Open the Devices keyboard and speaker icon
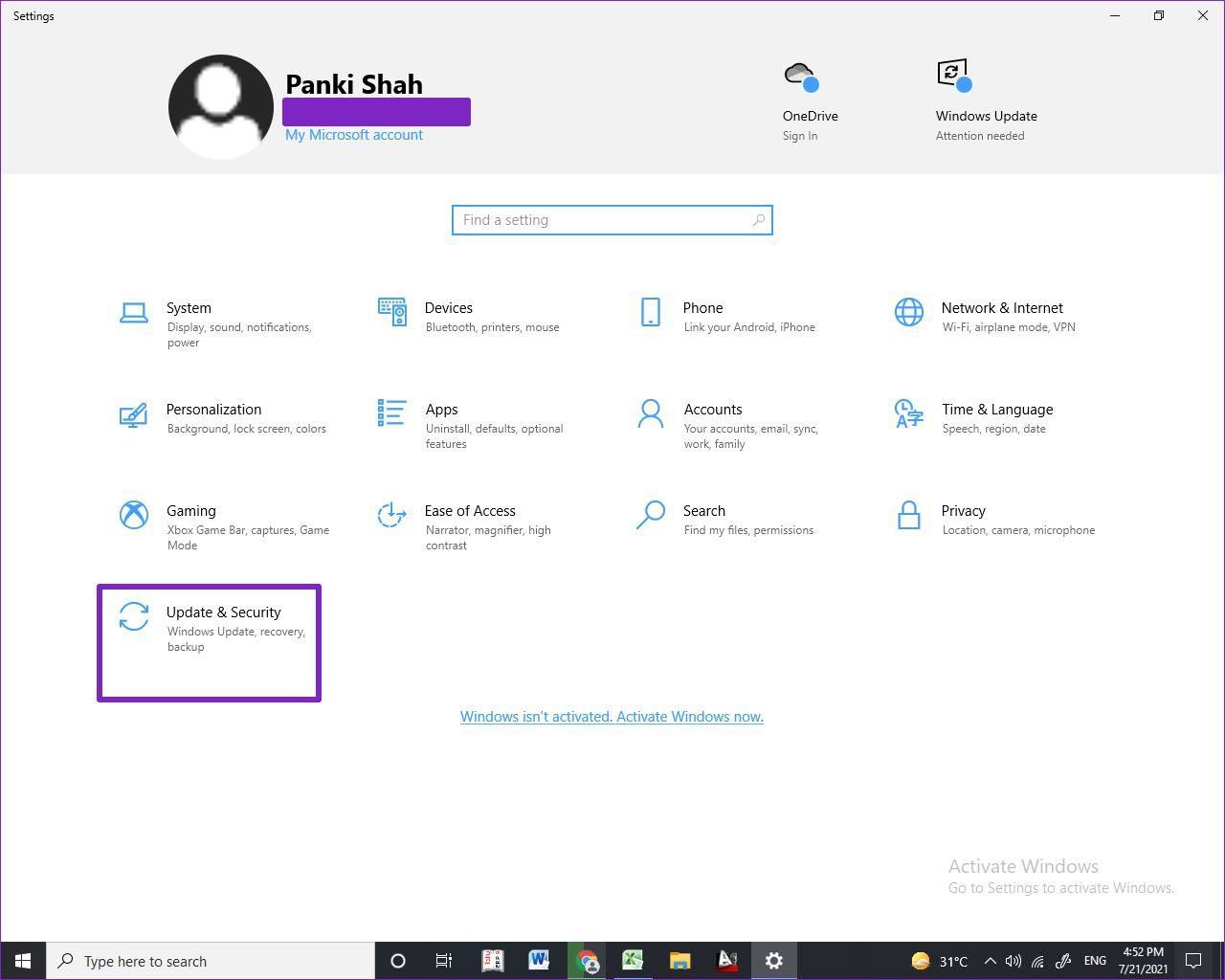Image resolution: width=1225 pixels, height=980 pixels. 391,312
